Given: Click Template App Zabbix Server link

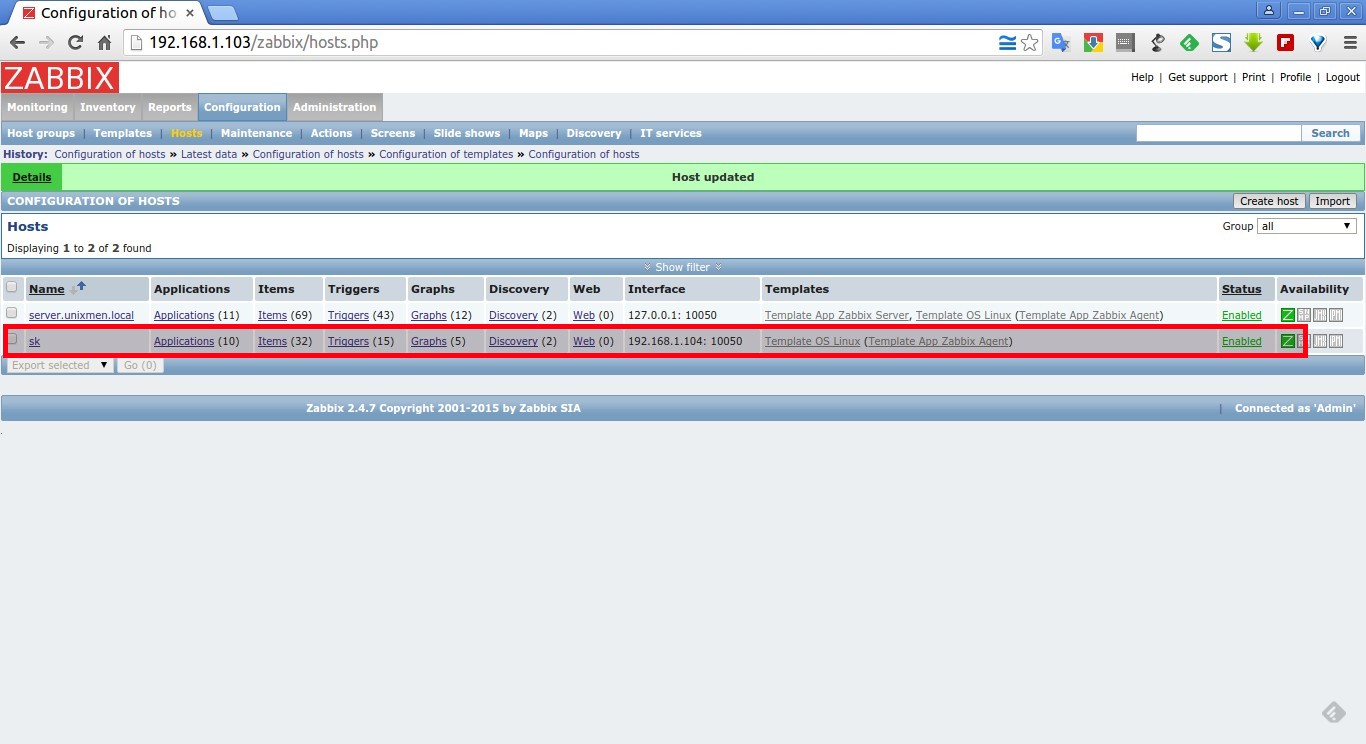Looking at the screenshot, I should coord(837,315).
